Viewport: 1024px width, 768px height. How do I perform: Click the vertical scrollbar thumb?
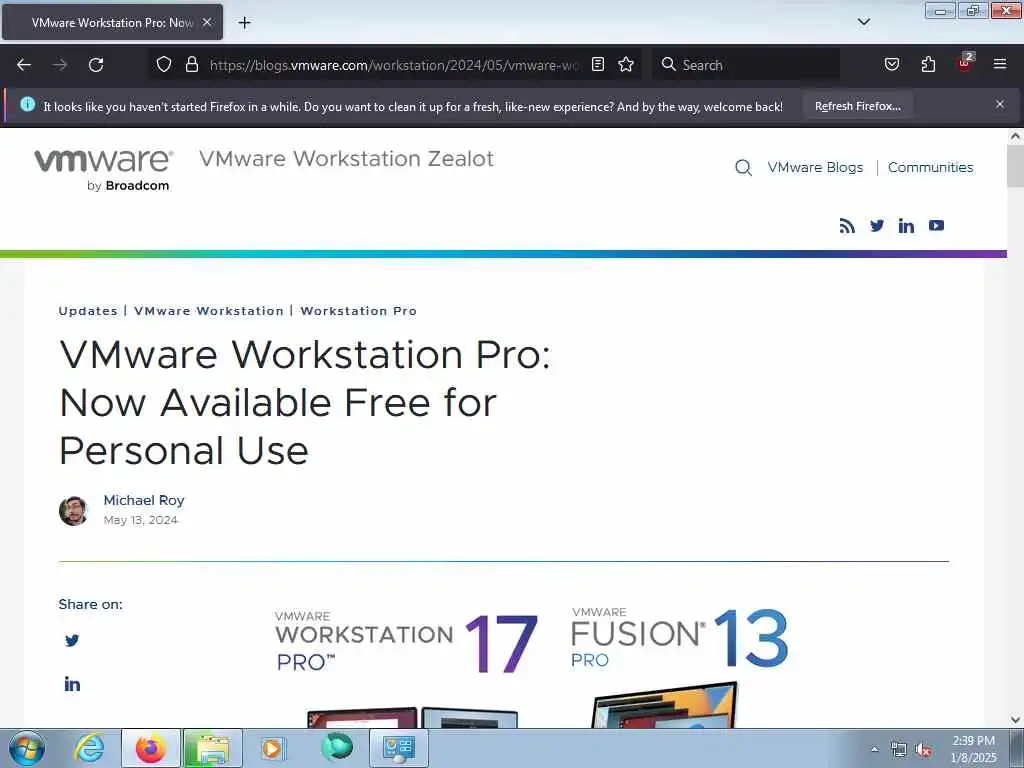coord(1015,167)
